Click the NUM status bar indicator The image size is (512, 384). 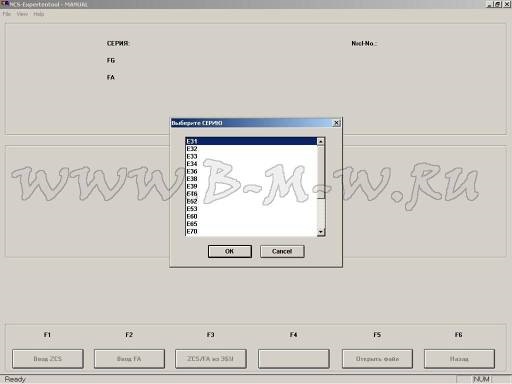click(481, 379)
